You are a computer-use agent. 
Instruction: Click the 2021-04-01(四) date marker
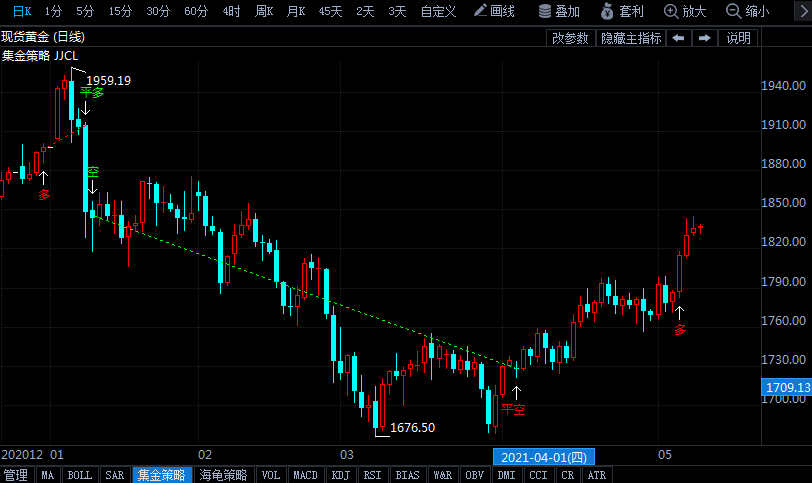coord(544,457)
